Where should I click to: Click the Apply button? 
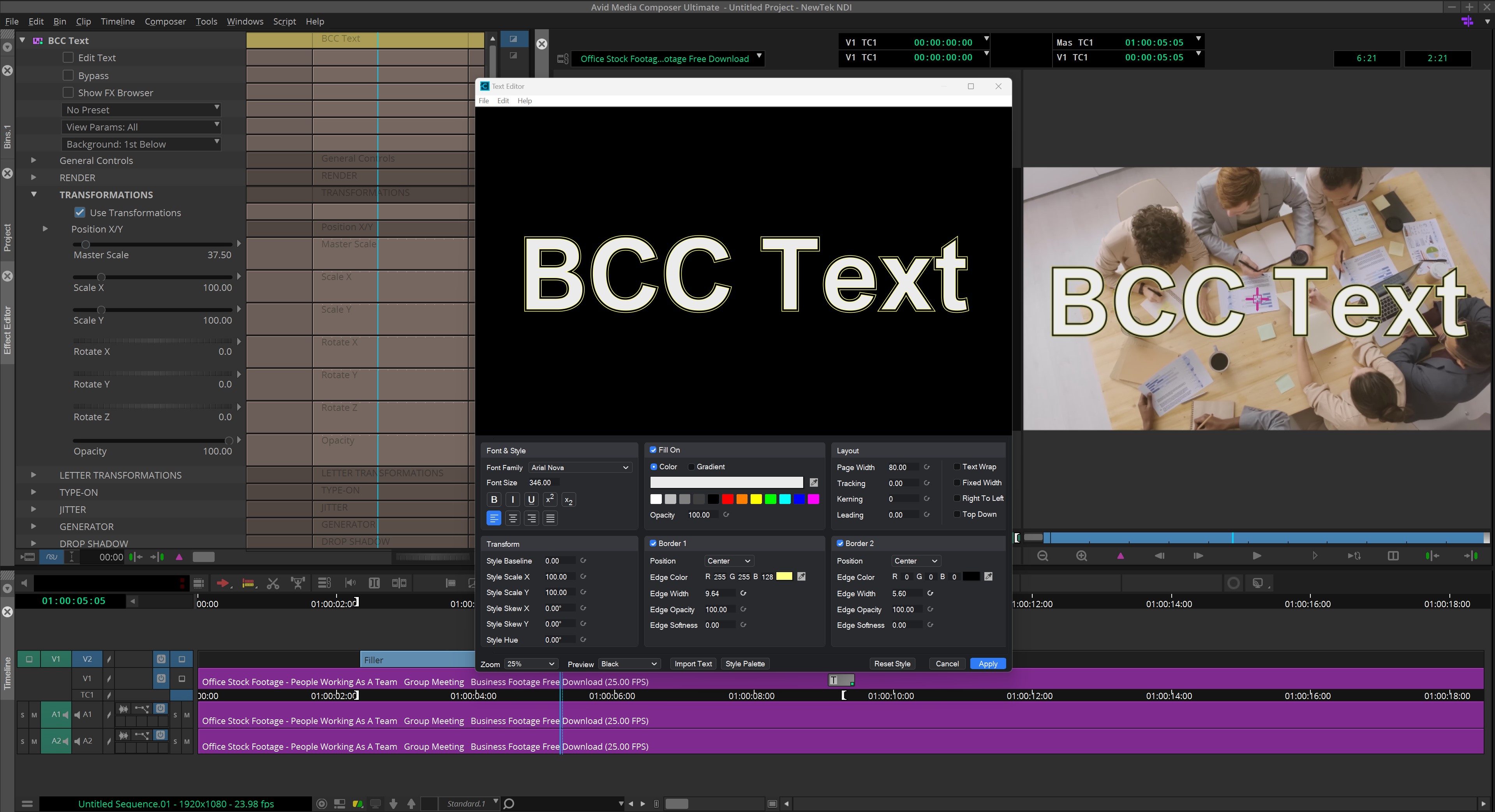[988, 663]
